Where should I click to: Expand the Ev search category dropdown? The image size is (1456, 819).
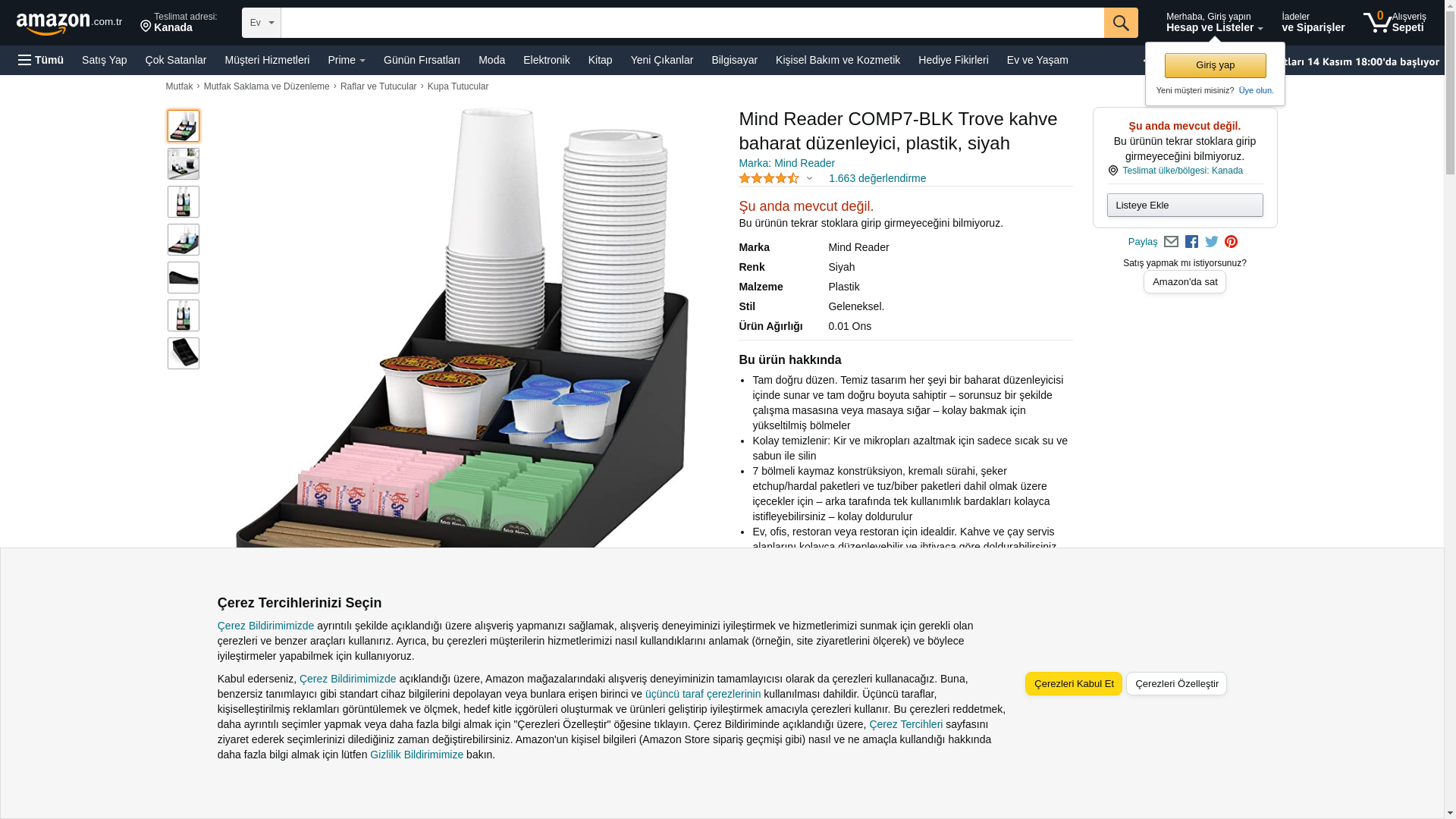[x=262, y=23]
